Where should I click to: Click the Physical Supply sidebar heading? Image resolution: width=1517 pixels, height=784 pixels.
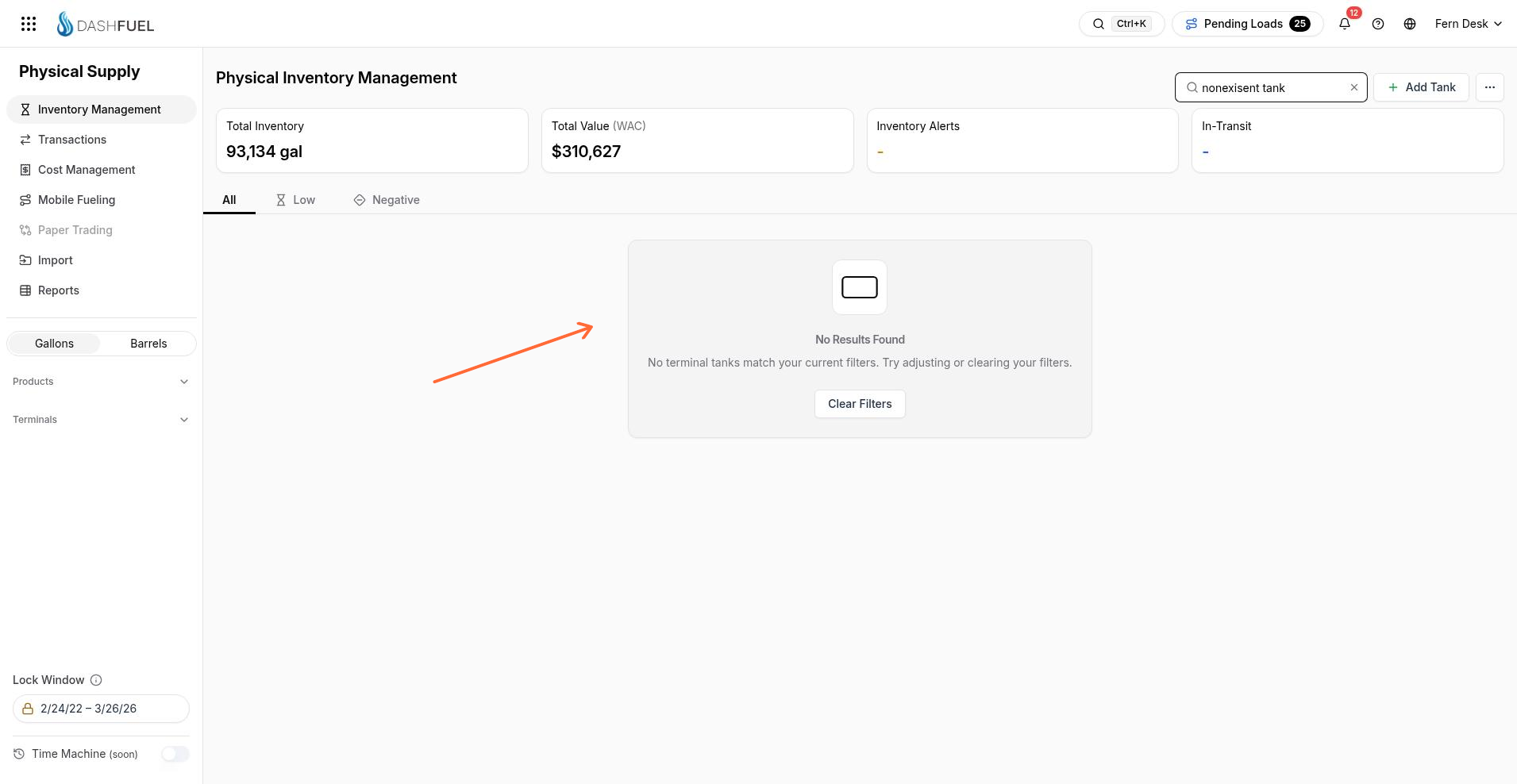(x=79, y=71)
